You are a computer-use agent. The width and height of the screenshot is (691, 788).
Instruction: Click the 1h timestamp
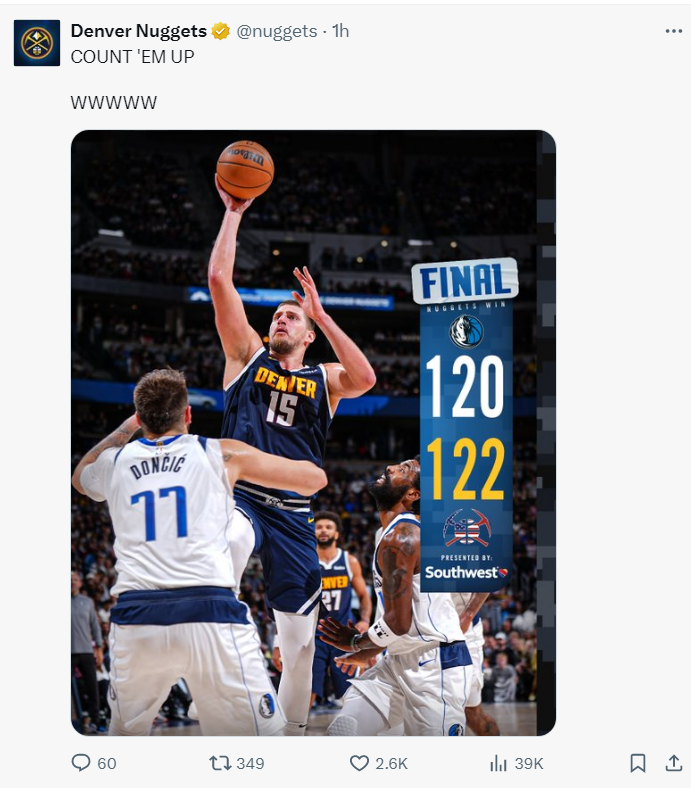click(341, 31)
